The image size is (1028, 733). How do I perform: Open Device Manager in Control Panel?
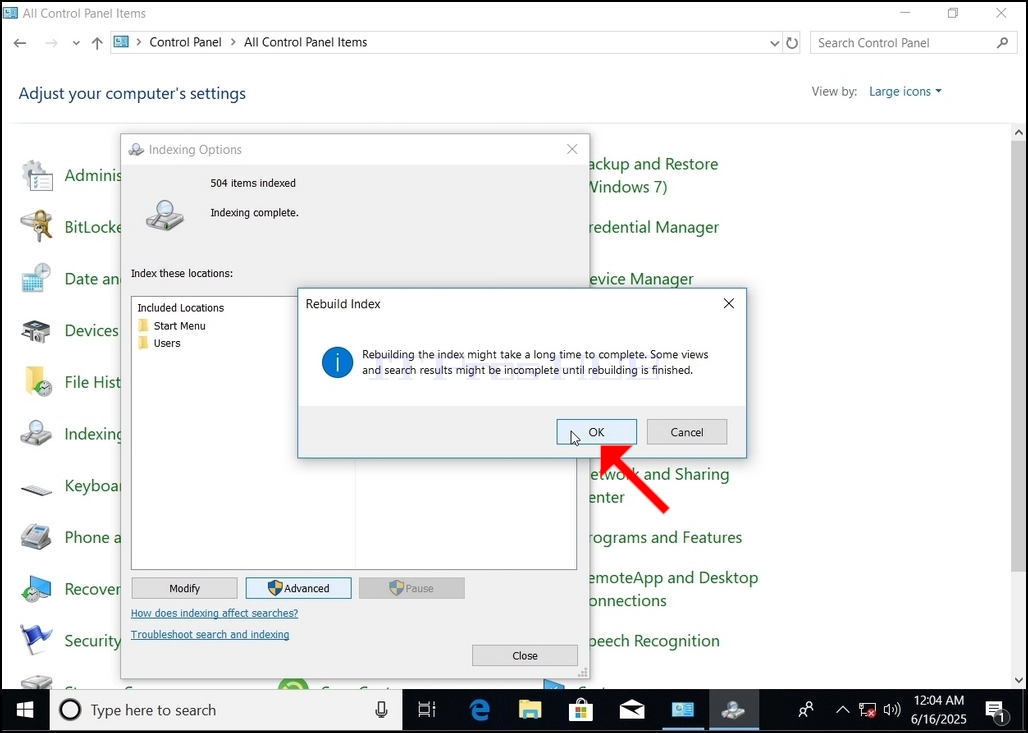[641, 279]
